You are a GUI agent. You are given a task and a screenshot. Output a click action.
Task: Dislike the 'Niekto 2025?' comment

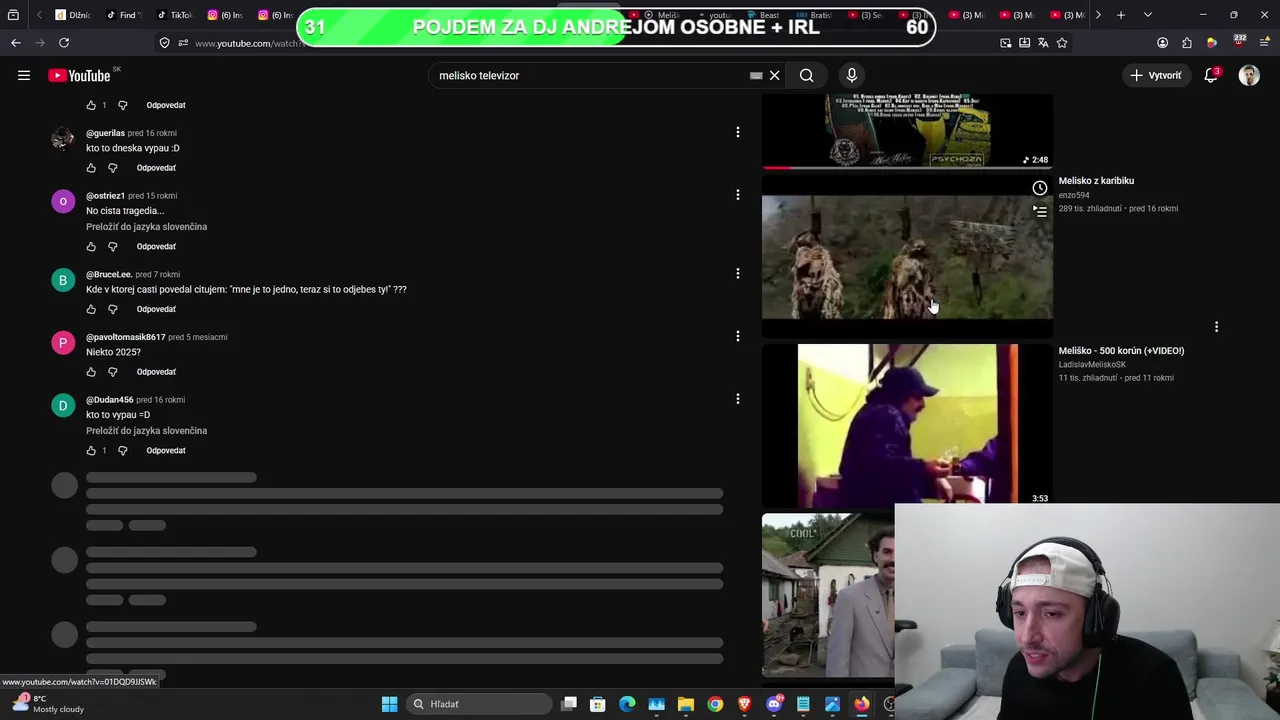[113, 372]
